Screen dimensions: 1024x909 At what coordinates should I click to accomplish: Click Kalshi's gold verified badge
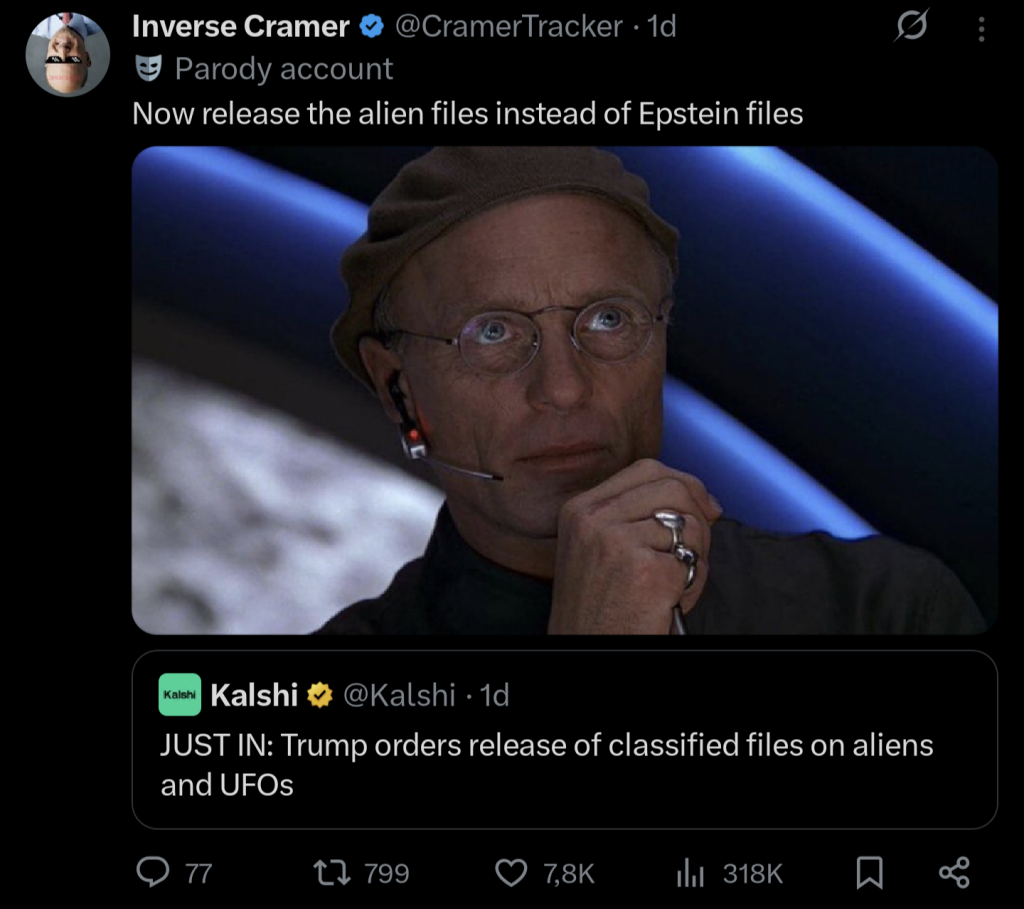pyautogui.click(x=319, y=695)
